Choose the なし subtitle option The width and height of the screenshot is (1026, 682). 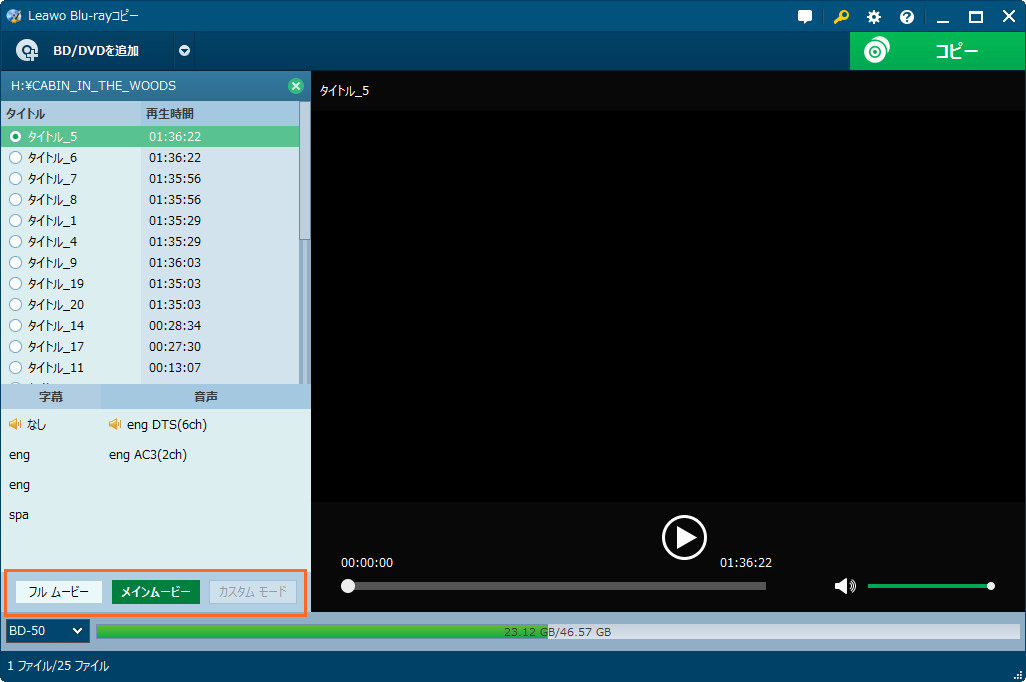point(36,425)
